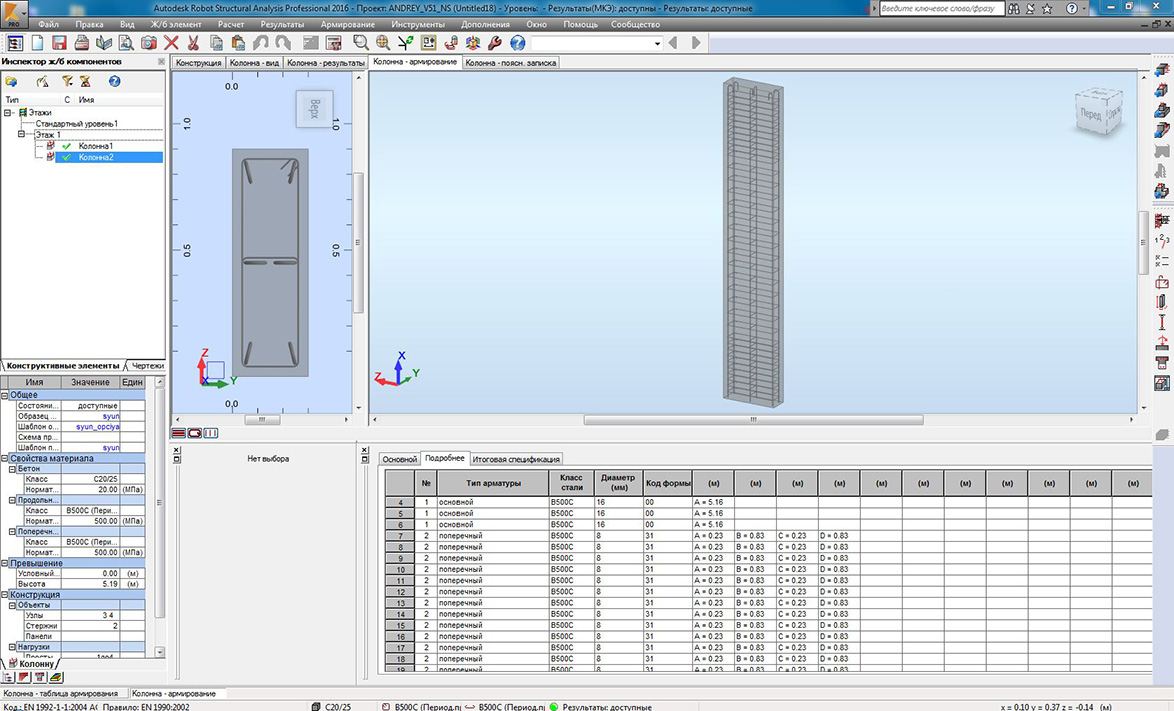Click the red X delete icon

coord(171,43)
